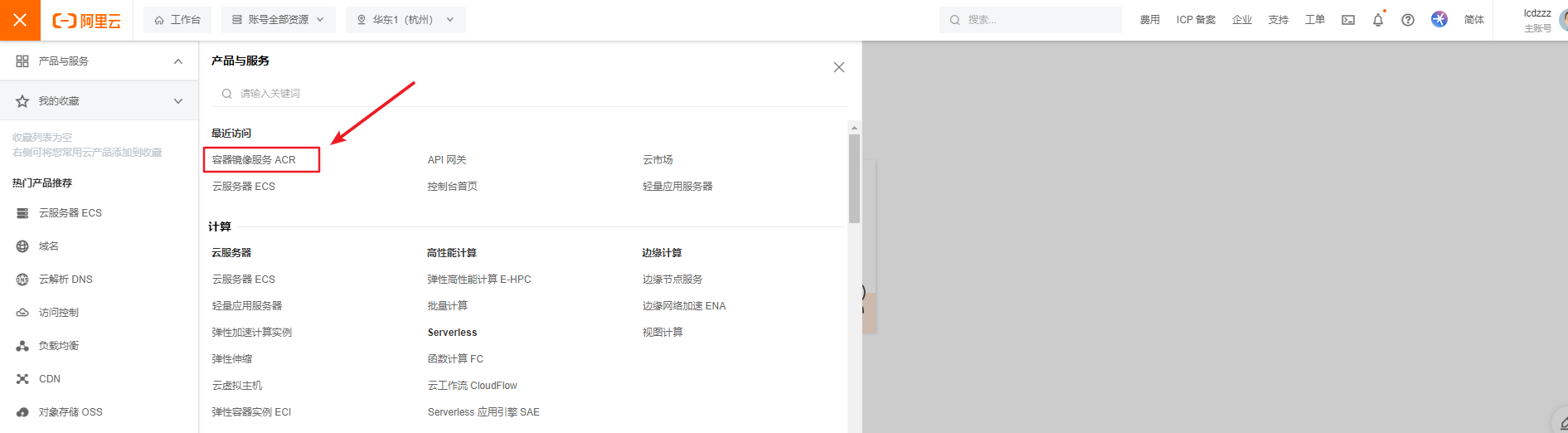1568x433 pixels.
Task: Click the 访问控制 label in the sidebar
Action: (x=59, y=313)
